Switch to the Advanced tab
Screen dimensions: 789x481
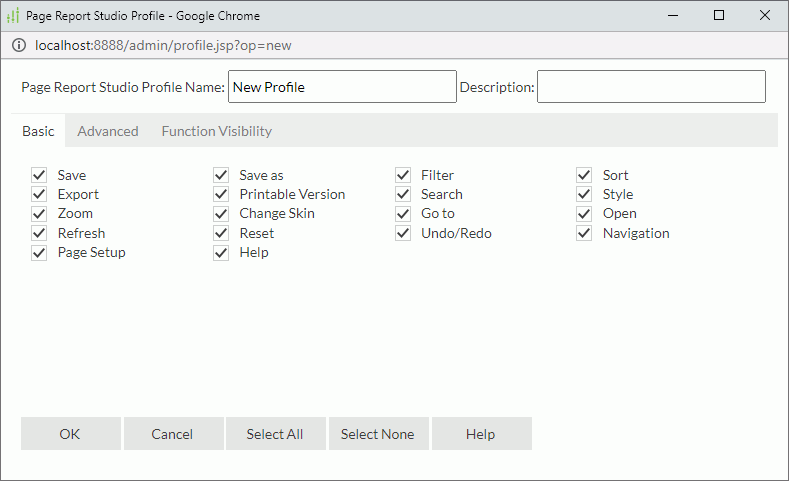click(x=108, y=131)
